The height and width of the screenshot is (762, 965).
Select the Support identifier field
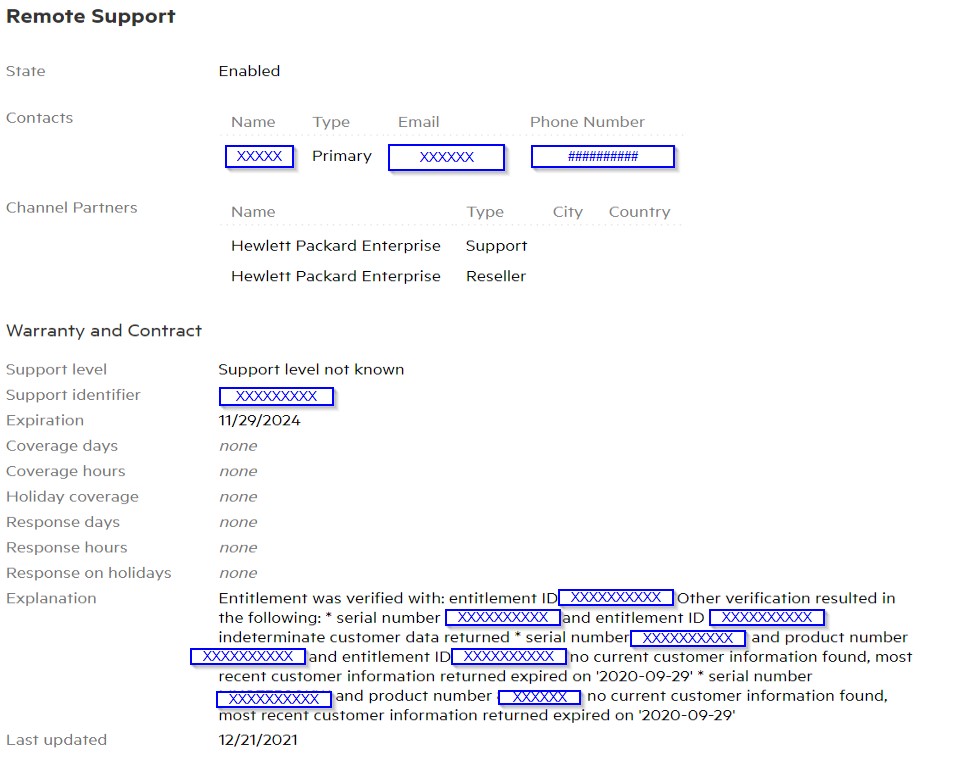[277, 396]
